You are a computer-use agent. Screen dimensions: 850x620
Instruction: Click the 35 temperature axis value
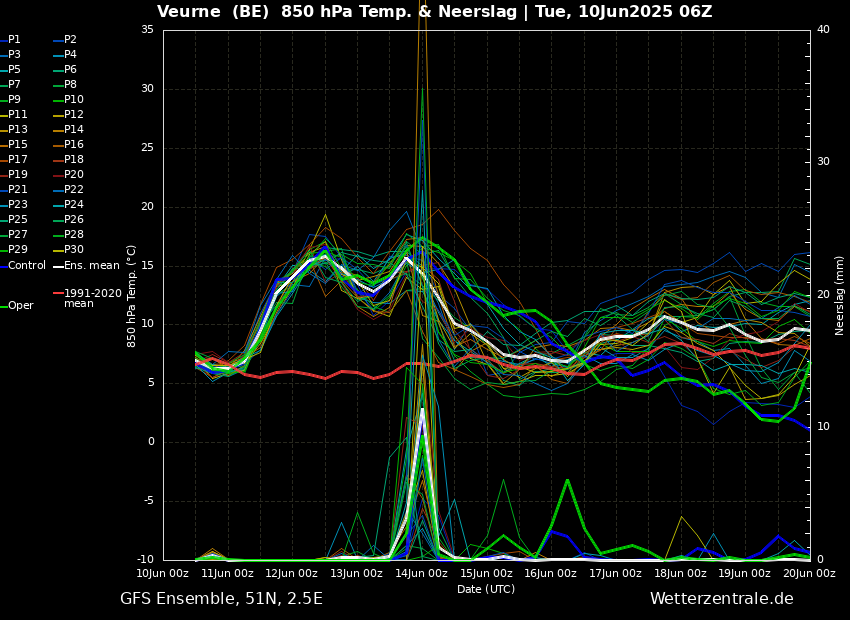click(x=147, y=29)
